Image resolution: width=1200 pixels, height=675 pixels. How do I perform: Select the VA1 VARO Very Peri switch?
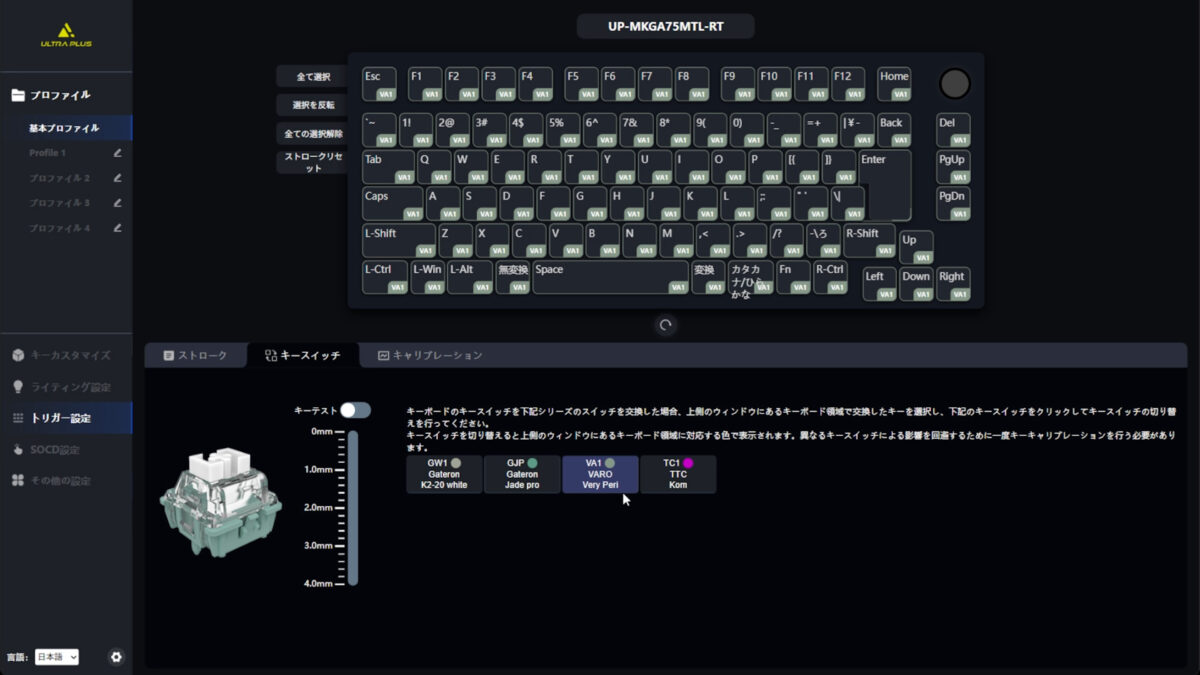point(600,474)
